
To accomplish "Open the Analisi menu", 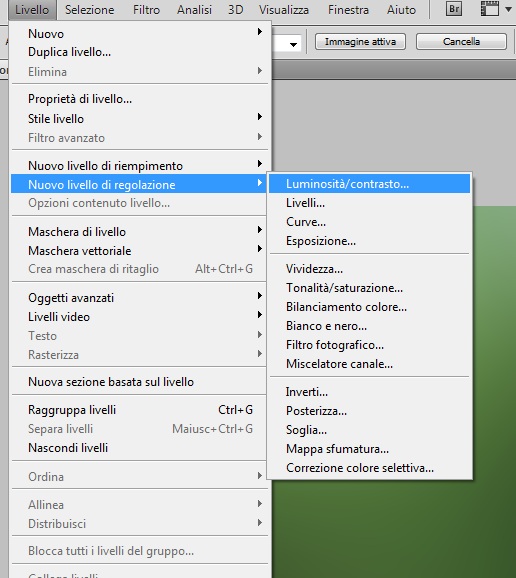I will pyautogui.click(x=194, y=10).
